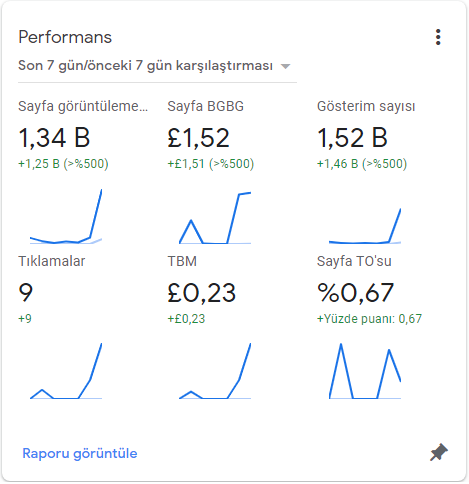The image size is (469, 484).
Task: Click the Sayfa TO'su sparkline chart
Action: click(x=365, y=371)
